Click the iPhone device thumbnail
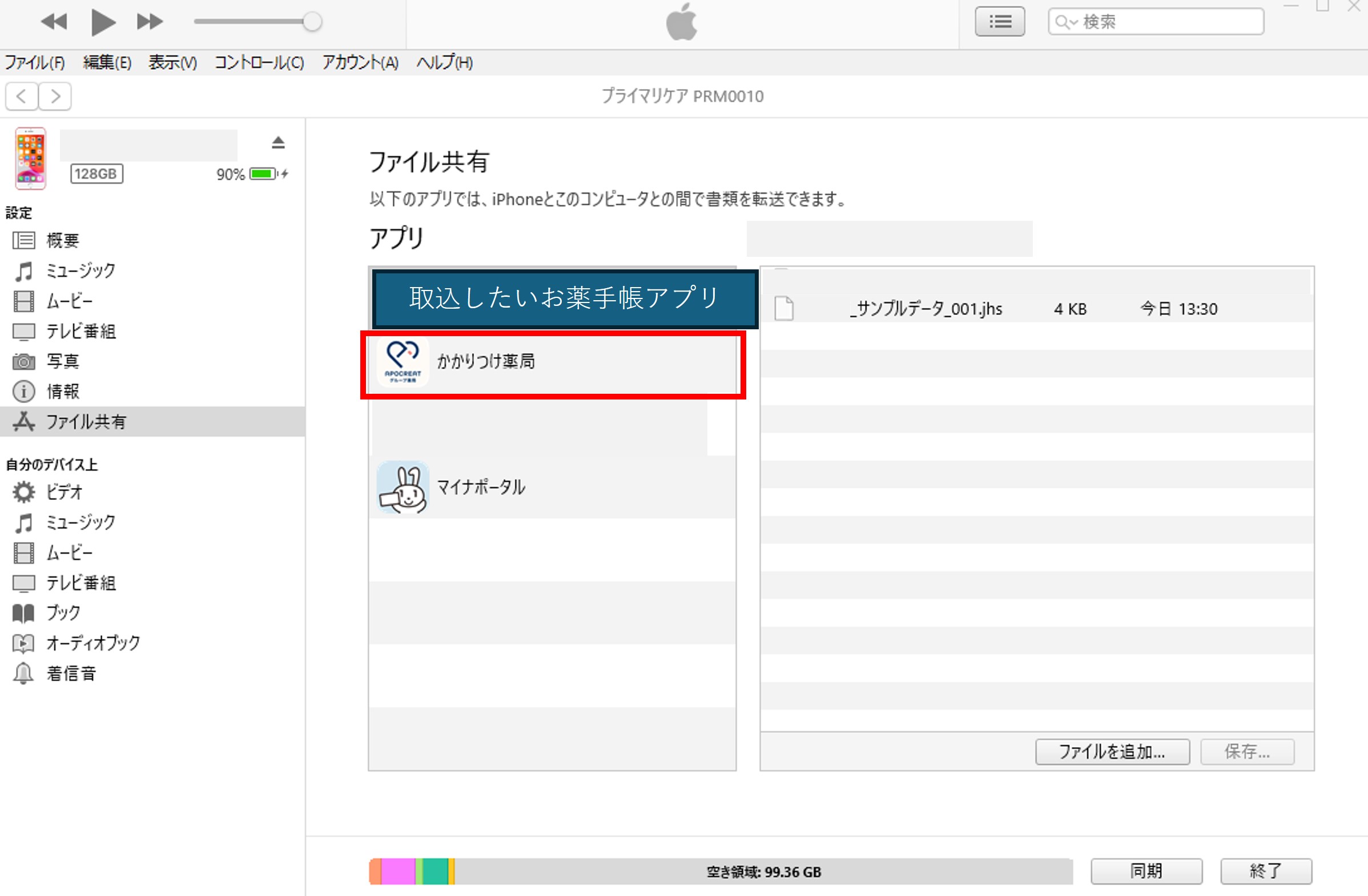 [x=30, y=159]
